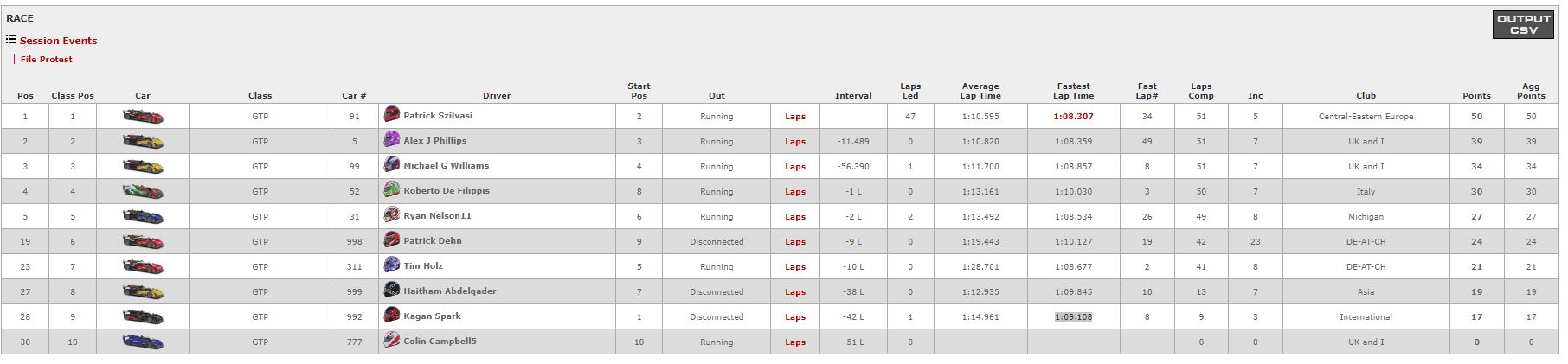
Task: Click Kagan Spark's red helmet icon
Action: click(x=392, y=315)
